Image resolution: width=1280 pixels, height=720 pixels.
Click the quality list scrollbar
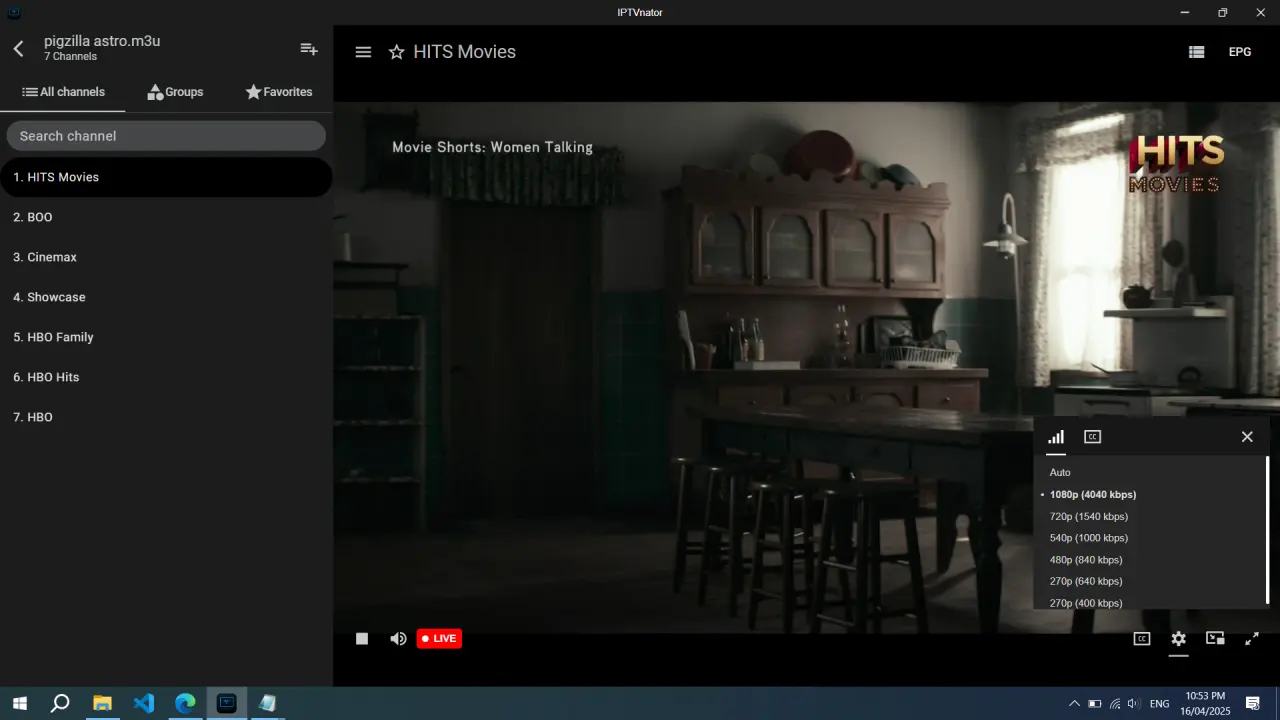(1267, 530)
